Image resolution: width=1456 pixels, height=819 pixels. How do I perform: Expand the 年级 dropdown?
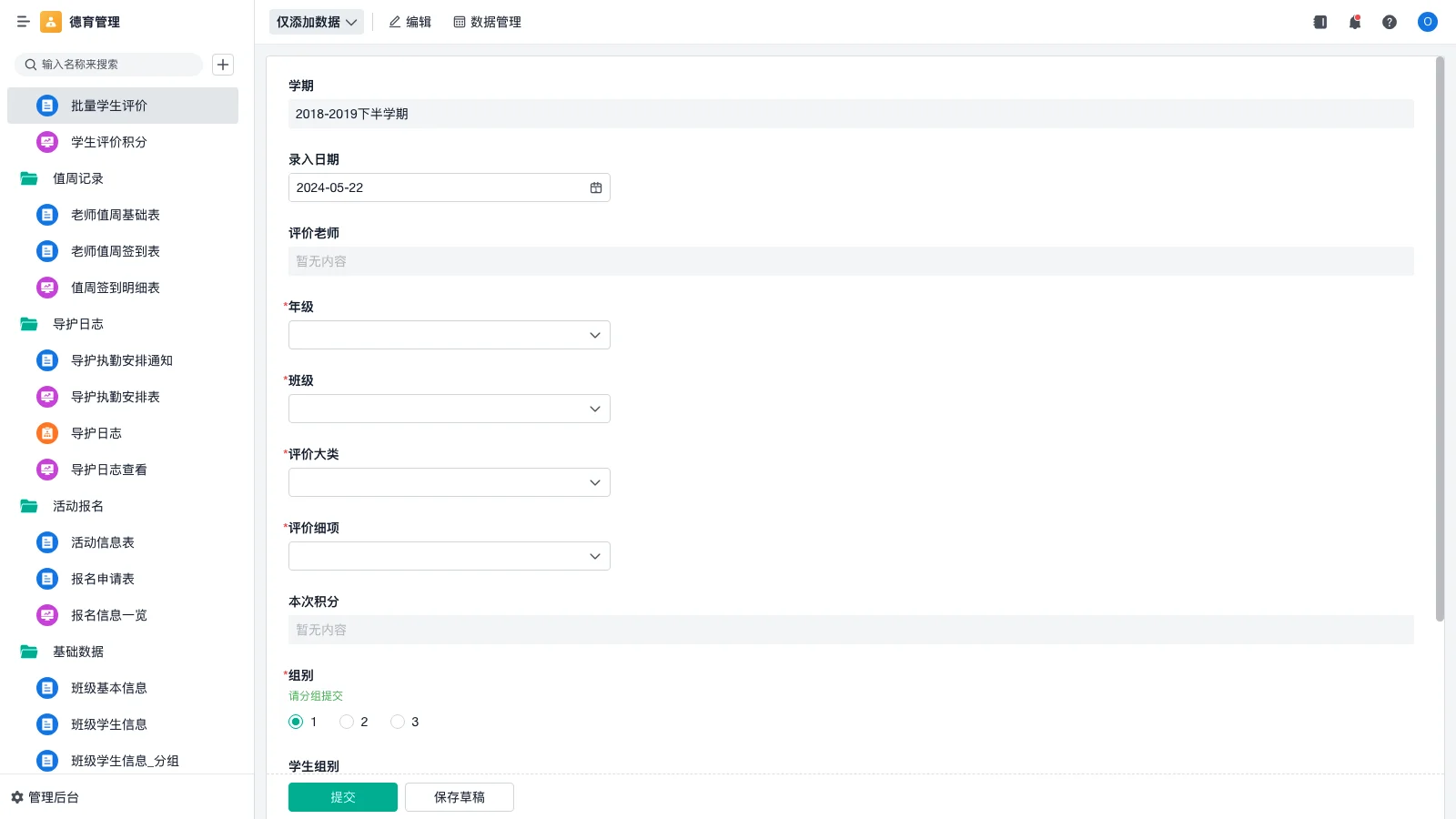pyautogui.click(x=449, y=335)
